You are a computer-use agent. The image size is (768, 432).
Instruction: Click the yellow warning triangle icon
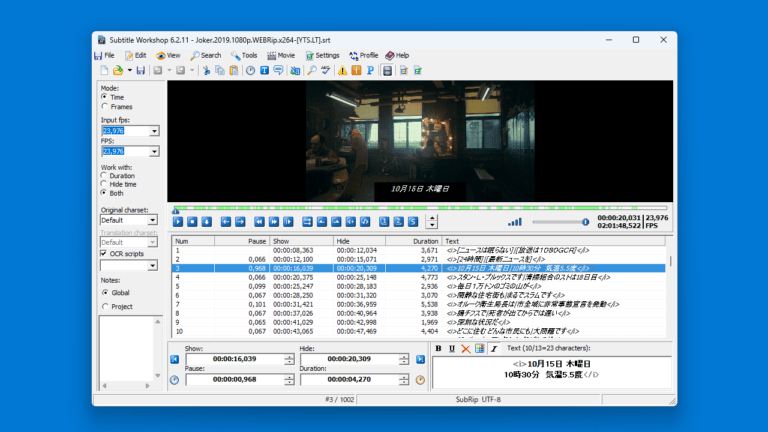pyautogui.click(x=342, y=71)
